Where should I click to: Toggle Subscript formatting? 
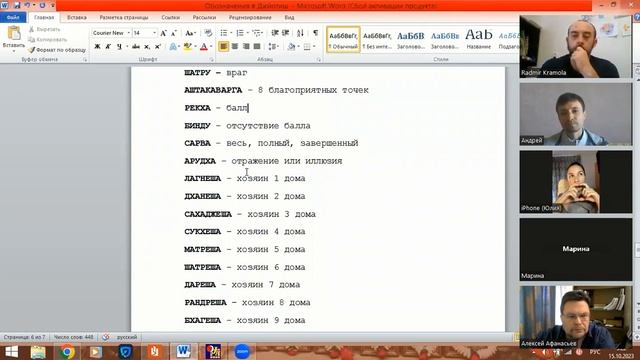coord(147,47)
